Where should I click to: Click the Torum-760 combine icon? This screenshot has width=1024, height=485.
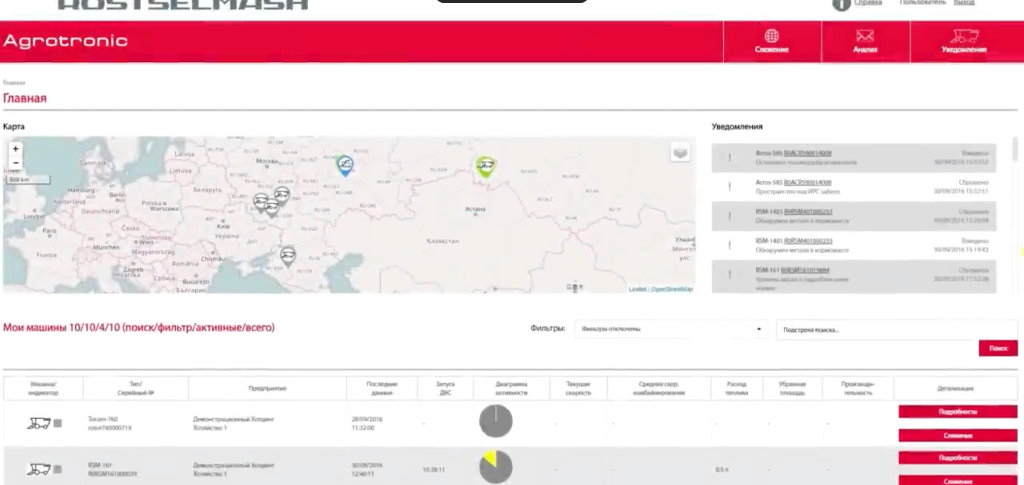(x=38, y=423)
